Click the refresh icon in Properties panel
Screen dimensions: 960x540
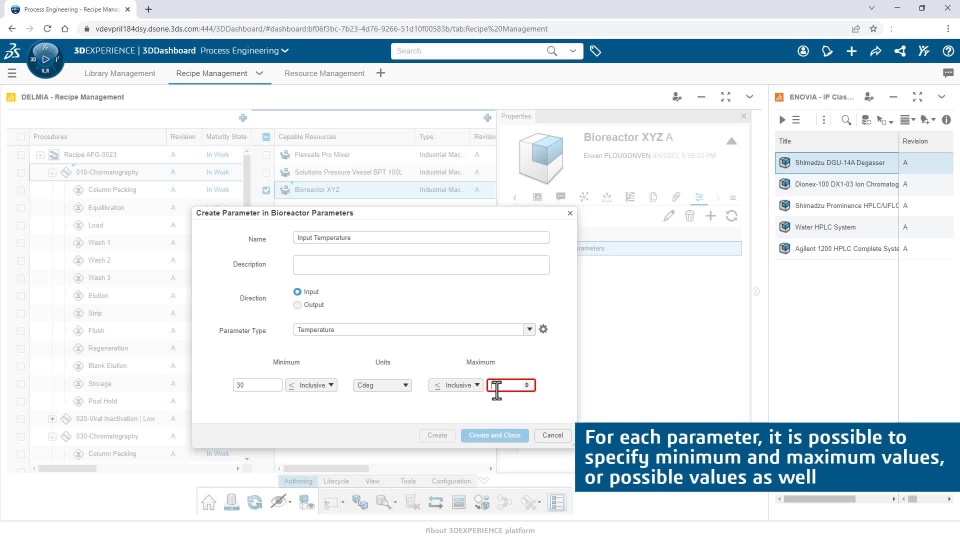[x=732, y=216]
